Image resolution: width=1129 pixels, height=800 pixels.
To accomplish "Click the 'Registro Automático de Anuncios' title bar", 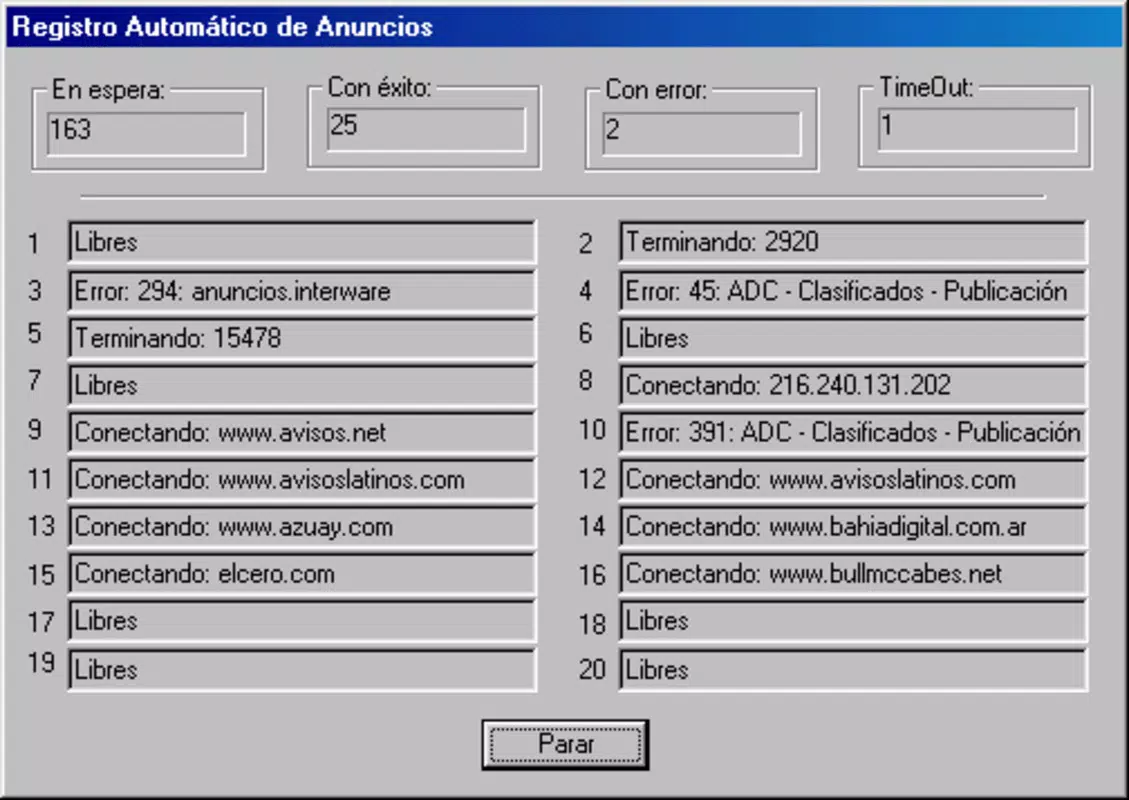I will pyautogui.click(x=564, y=27).
